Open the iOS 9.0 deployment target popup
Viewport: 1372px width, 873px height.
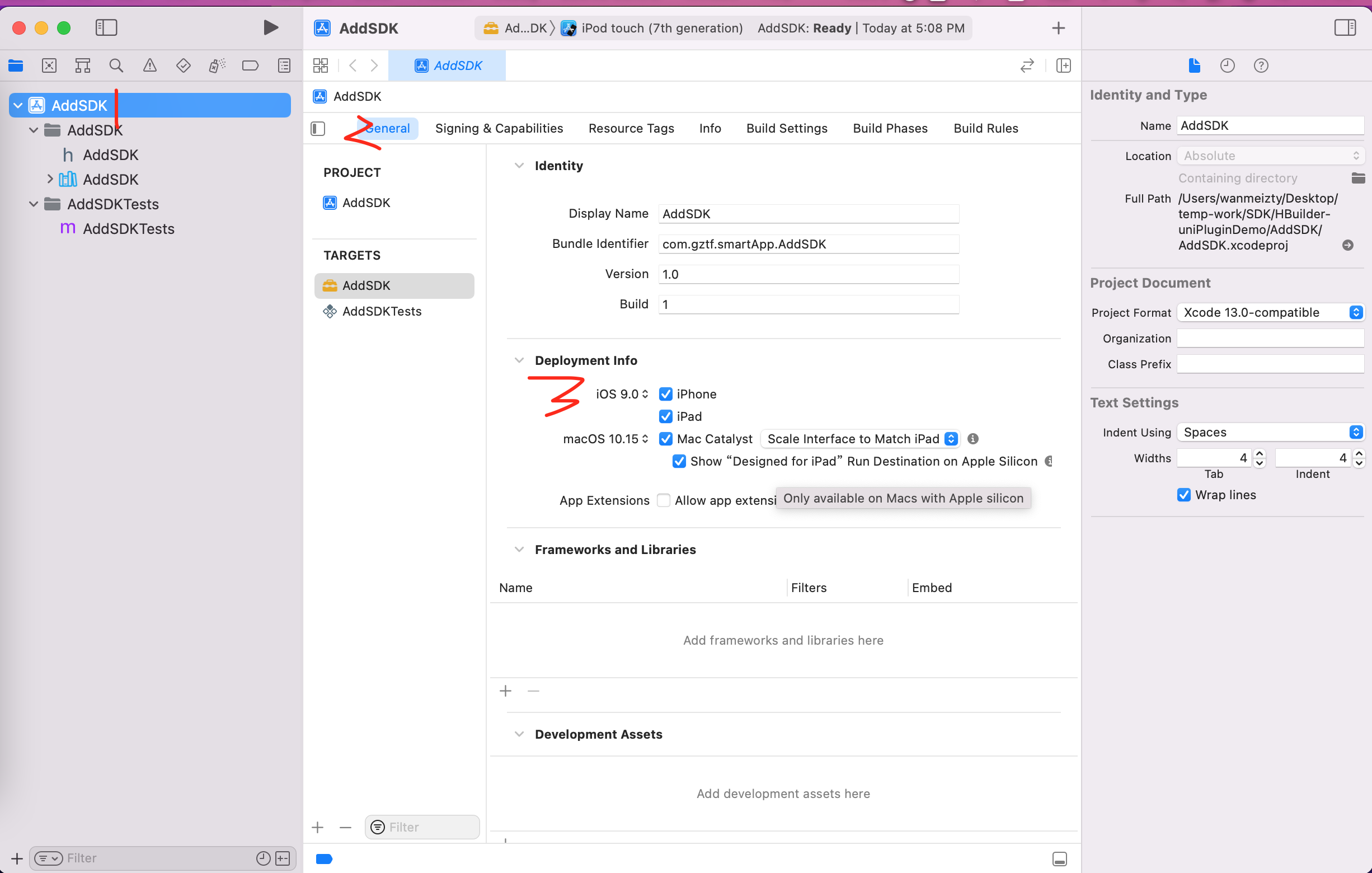pyautogui.click(x=622, y=394)
